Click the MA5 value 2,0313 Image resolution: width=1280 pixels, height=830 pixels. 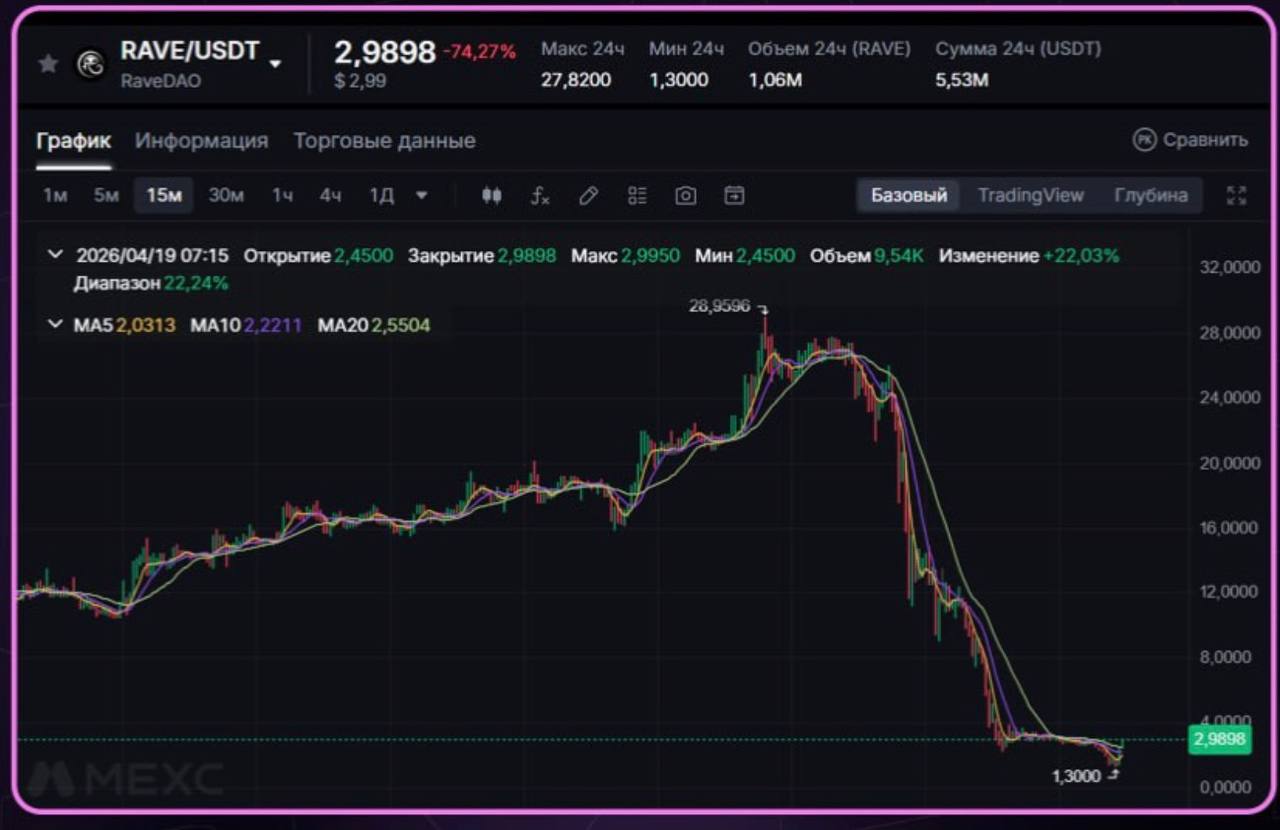pyautogui.click(x=146, y=325)
